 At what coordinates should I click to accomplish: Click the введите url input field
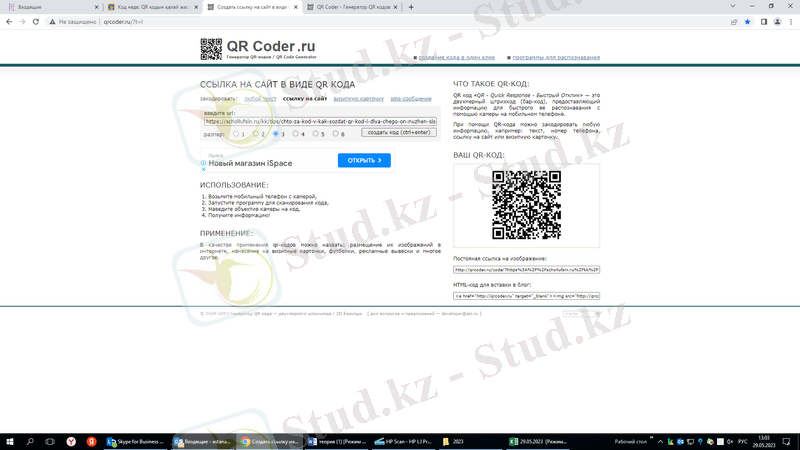320,121
